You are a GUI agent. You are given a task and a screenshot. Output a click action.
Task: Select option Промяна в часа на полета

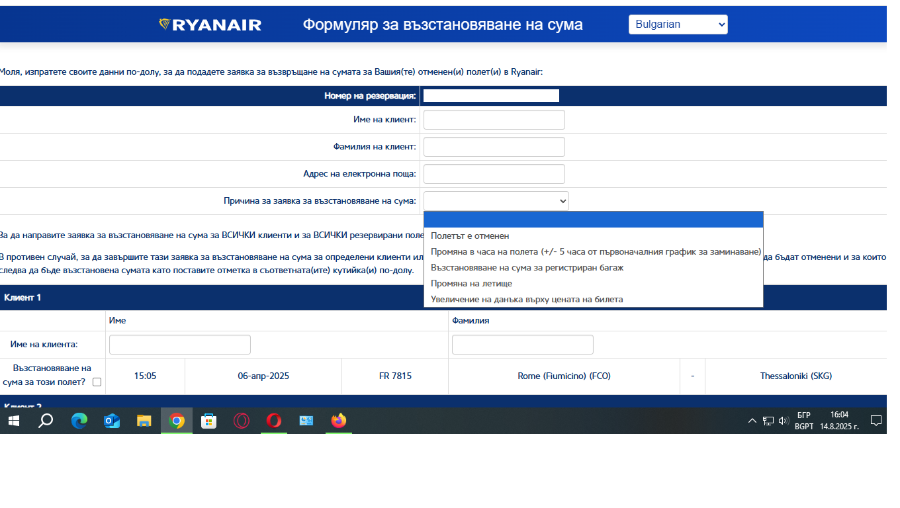tap(595, 252)
